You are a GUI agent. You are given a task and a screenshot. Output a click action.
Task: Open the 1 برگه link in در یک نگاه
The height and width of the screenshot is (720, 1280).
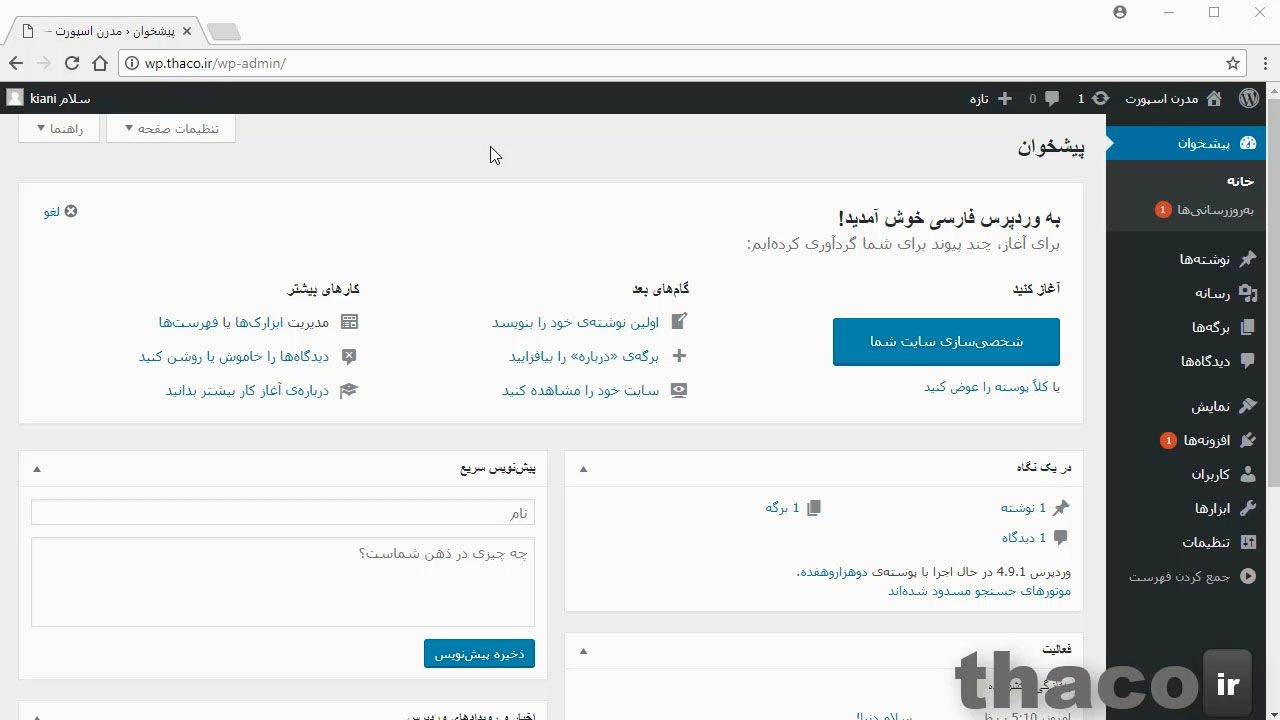[x=782, y=508]
